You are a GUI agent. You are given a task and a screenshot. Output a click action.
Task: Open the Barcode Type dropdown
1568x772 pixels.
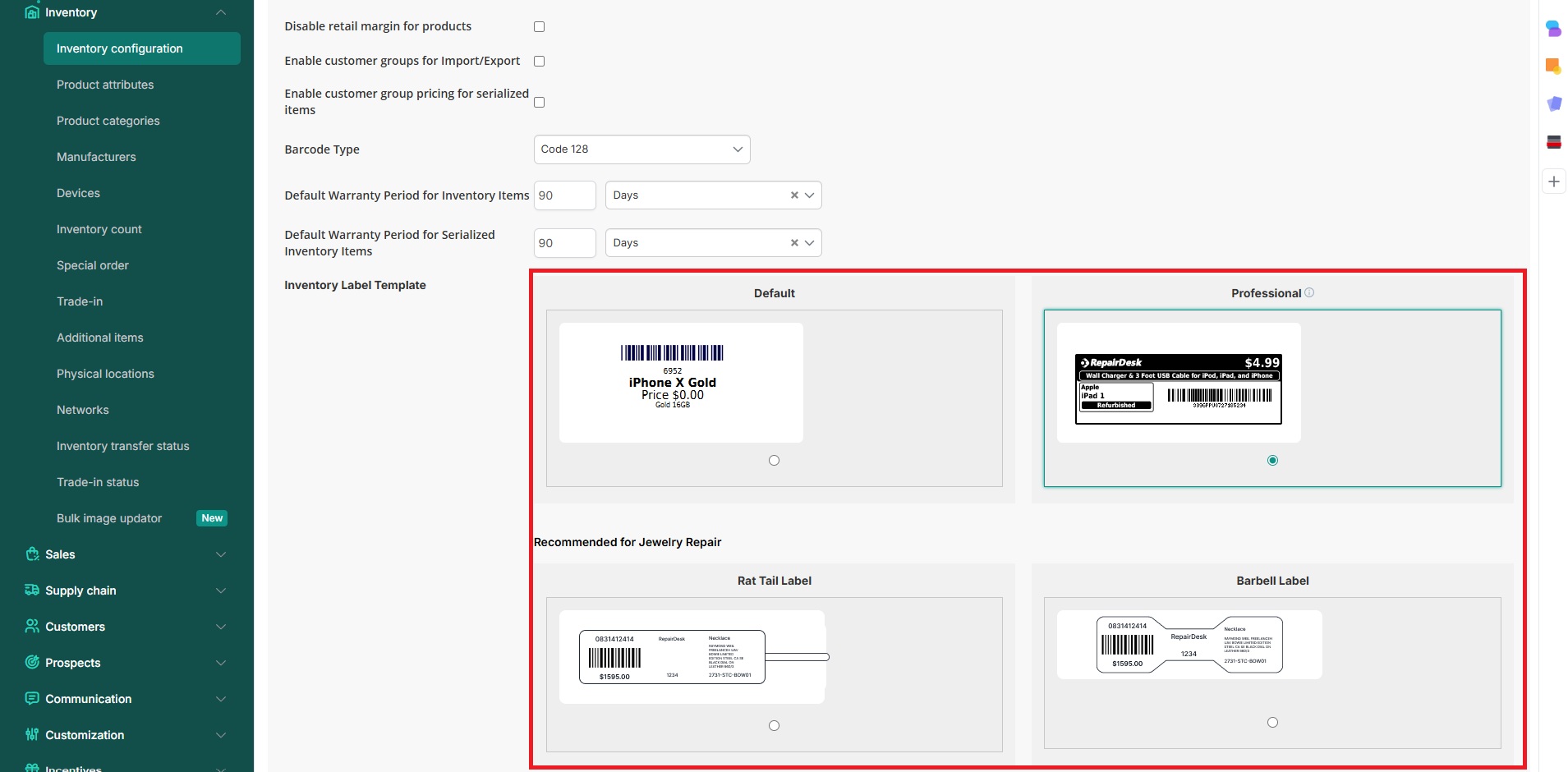[x=641, y=149]
